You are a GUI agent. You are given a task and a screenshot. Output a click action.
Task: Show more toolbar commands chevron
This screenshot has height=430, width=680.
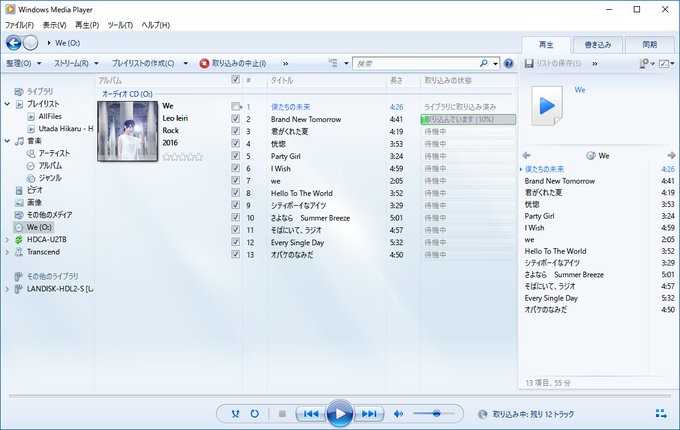pos(285,64)
